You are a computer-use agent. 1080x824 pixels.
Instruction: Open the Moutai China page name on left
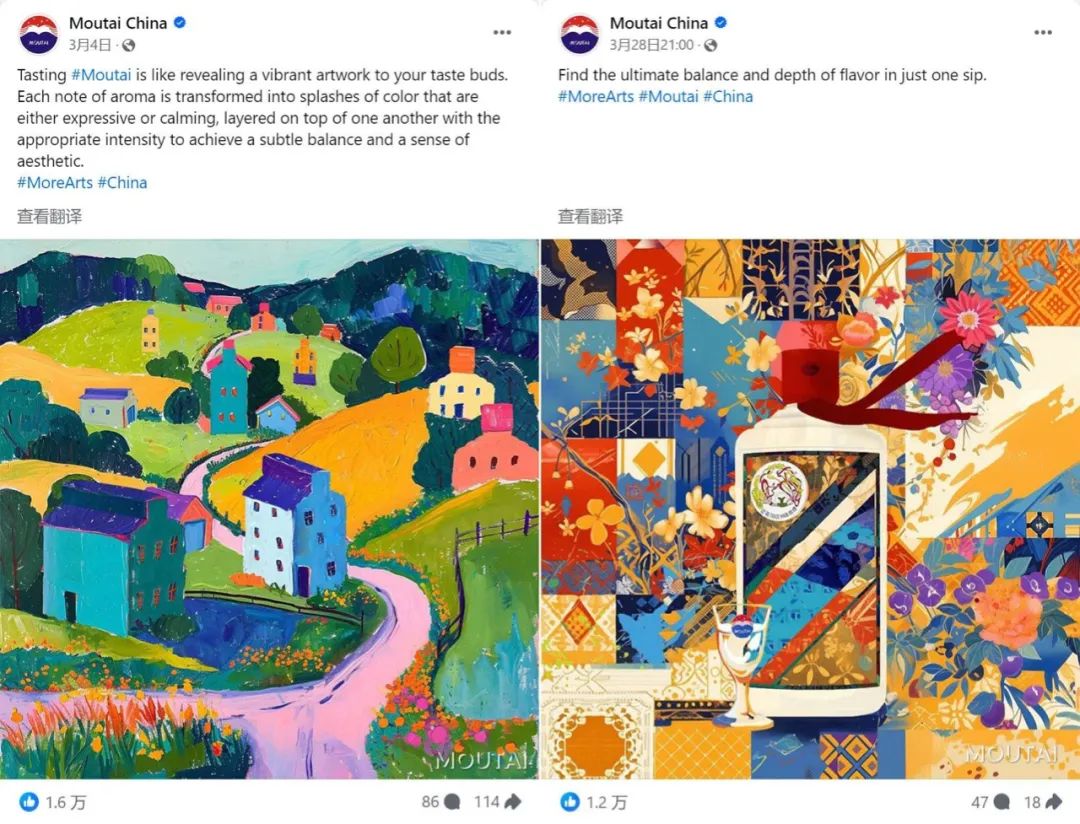(x=118, y=23)
